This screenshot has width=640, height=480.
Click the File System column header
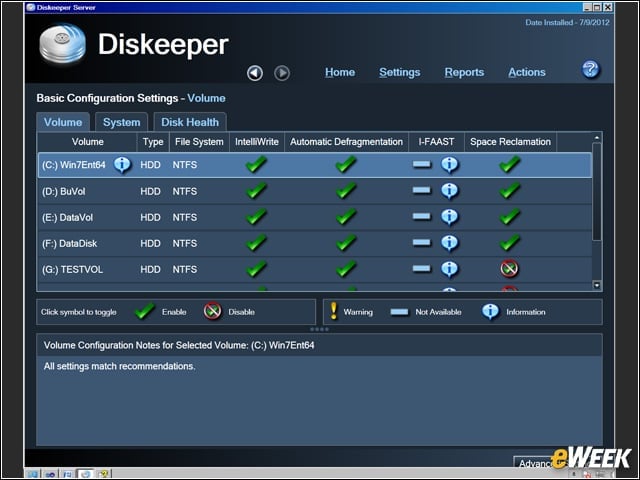199,142
